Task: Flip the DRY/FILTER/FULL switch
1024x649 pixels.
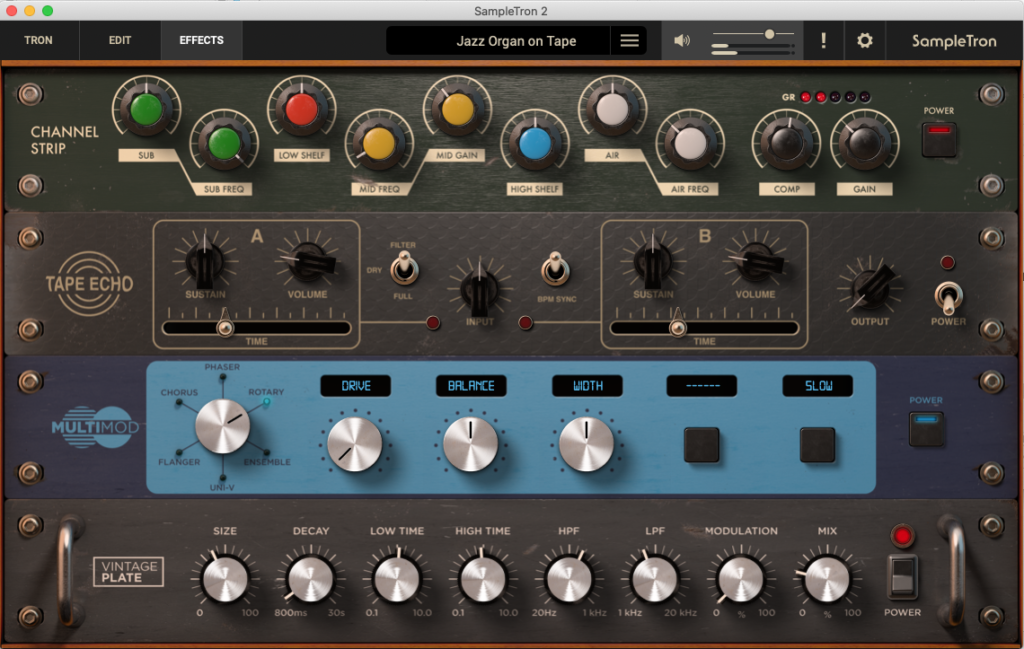Action: (404, 268)
